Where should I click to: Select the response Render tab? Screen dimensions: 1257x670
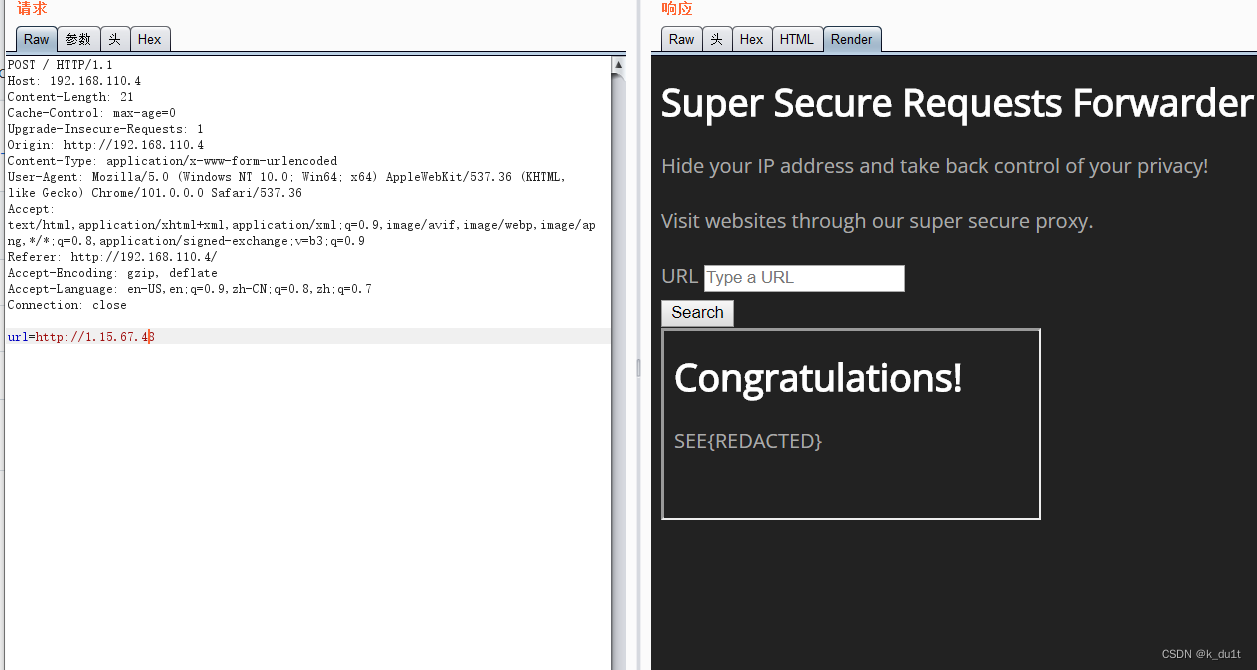[x=852, y=39]
